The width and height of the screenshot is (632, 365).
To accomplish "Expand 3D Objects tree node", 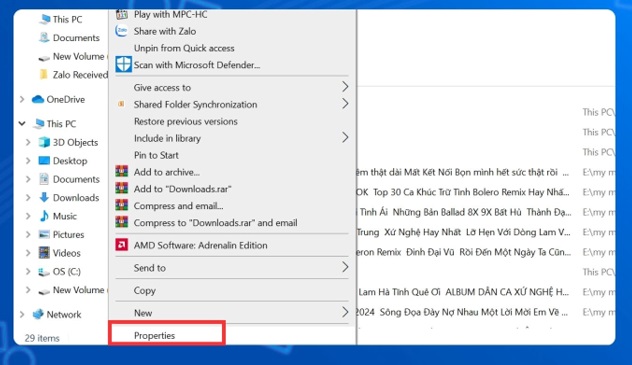I will tap(28, 142).
